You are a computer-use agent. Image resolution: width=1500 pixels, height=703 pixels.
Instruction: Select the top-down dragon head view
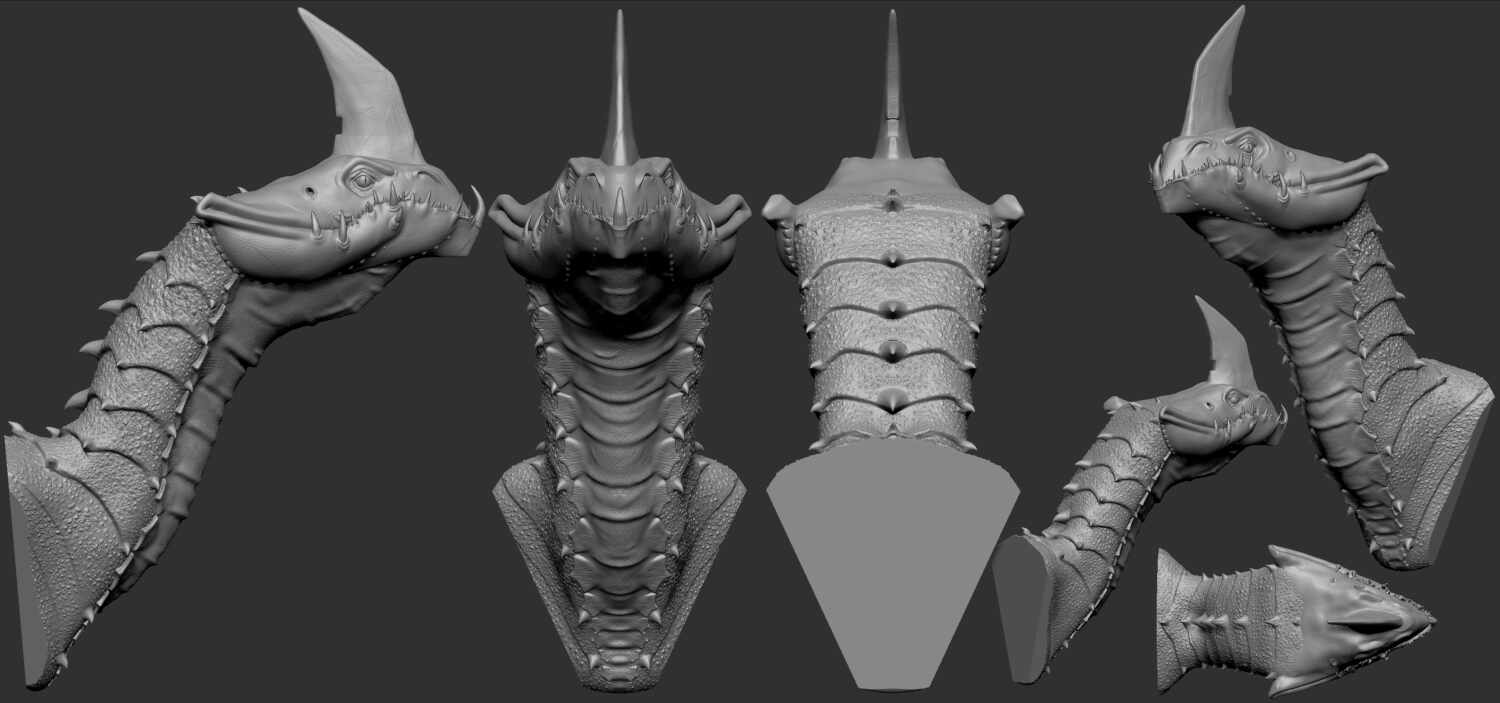click(x=1290, y=615)
